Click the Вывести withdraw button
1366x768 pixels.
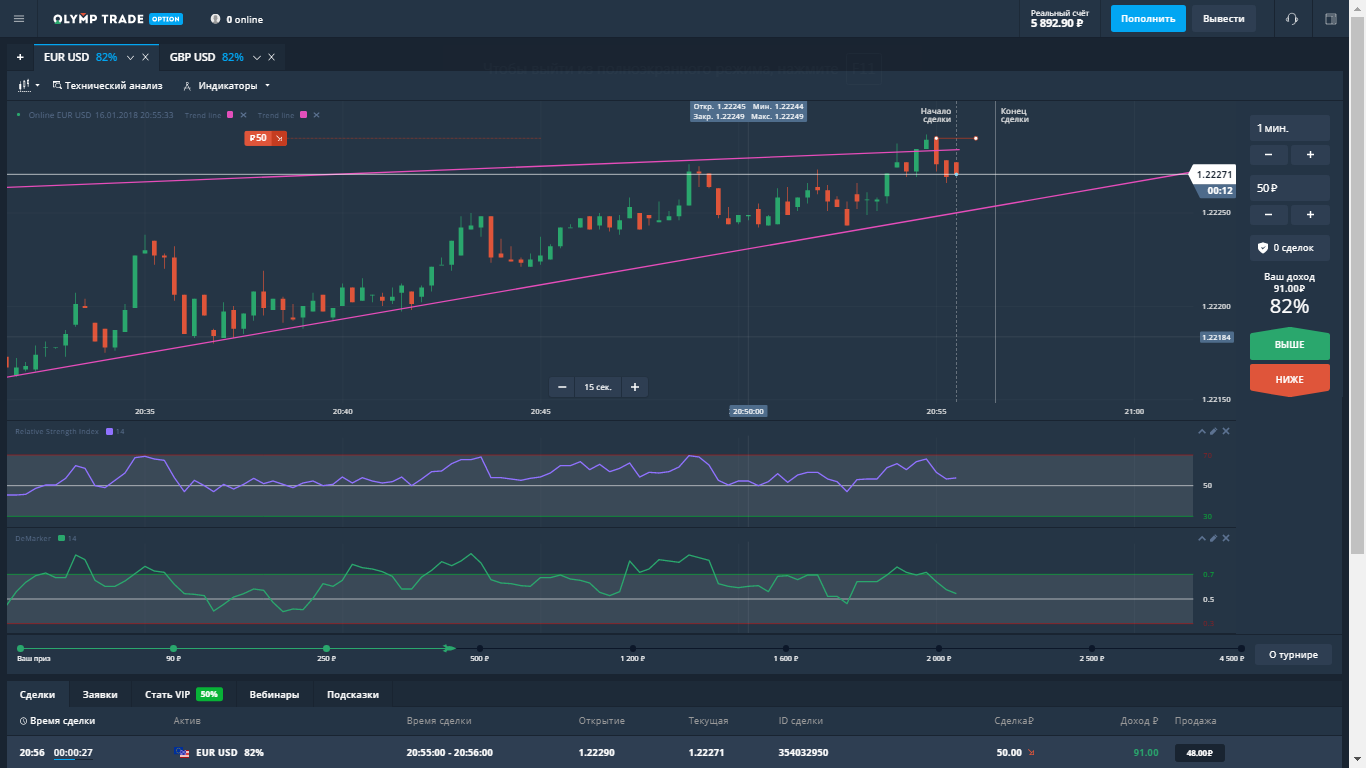(x=1224, y=19)
